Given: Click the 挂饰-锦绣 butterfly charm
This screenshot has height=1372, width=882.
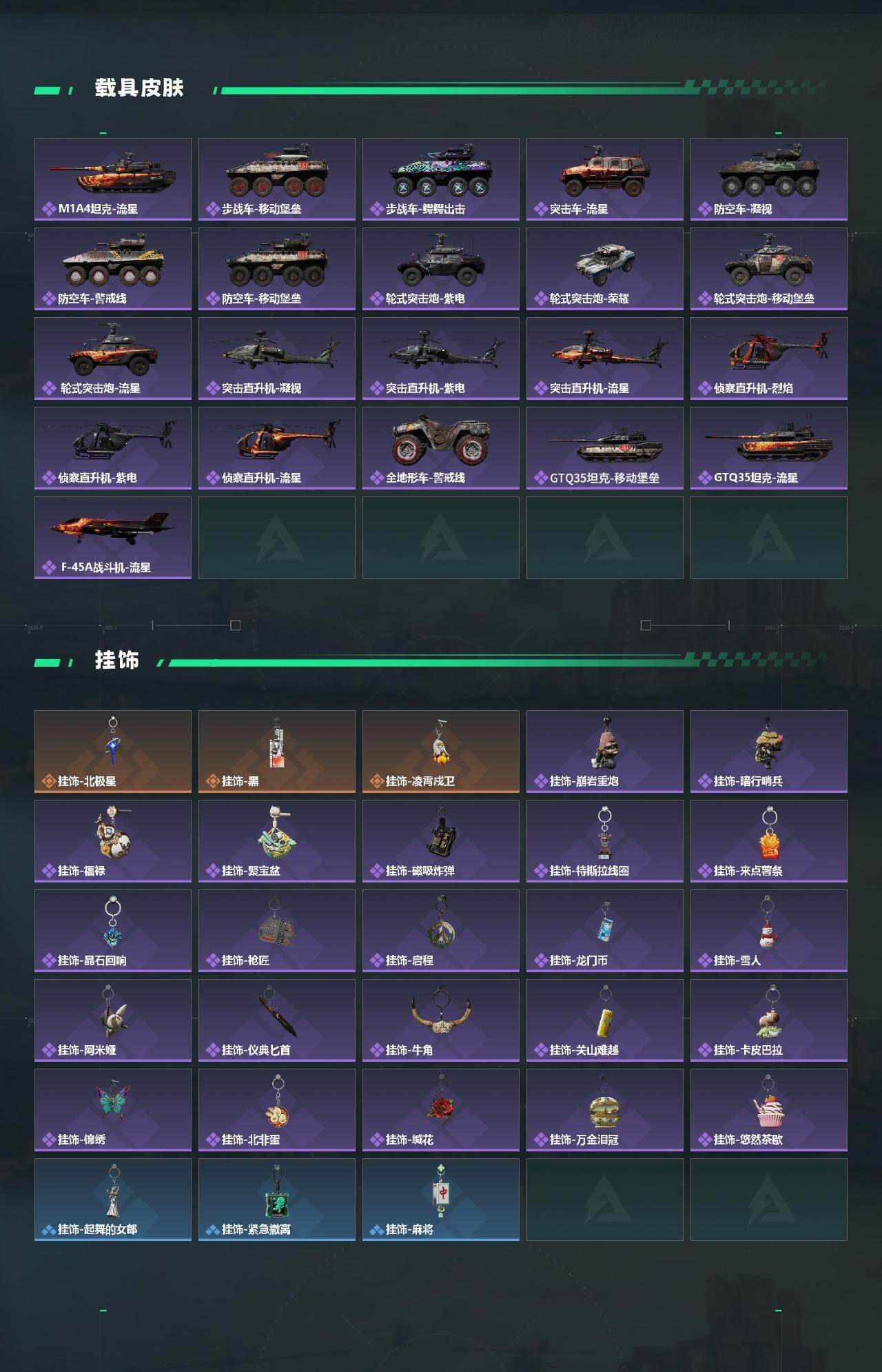Looking at the screenshot, I should (x=113, y=1110).
